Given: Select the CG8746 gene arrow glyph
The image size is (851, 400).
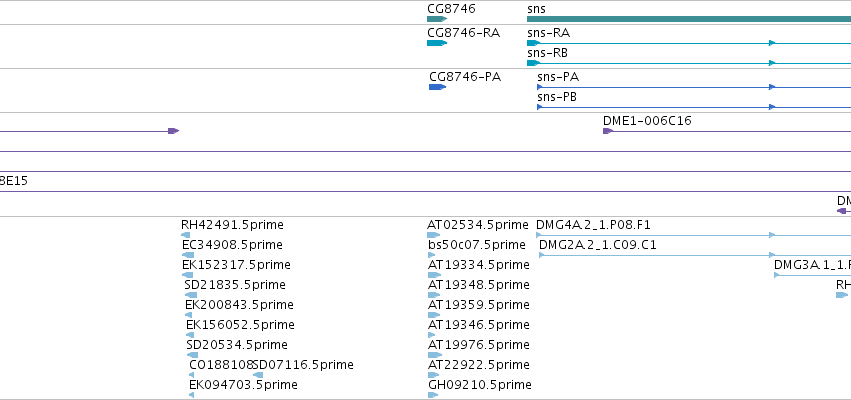Looking at the screenshot, I should 437,19.
